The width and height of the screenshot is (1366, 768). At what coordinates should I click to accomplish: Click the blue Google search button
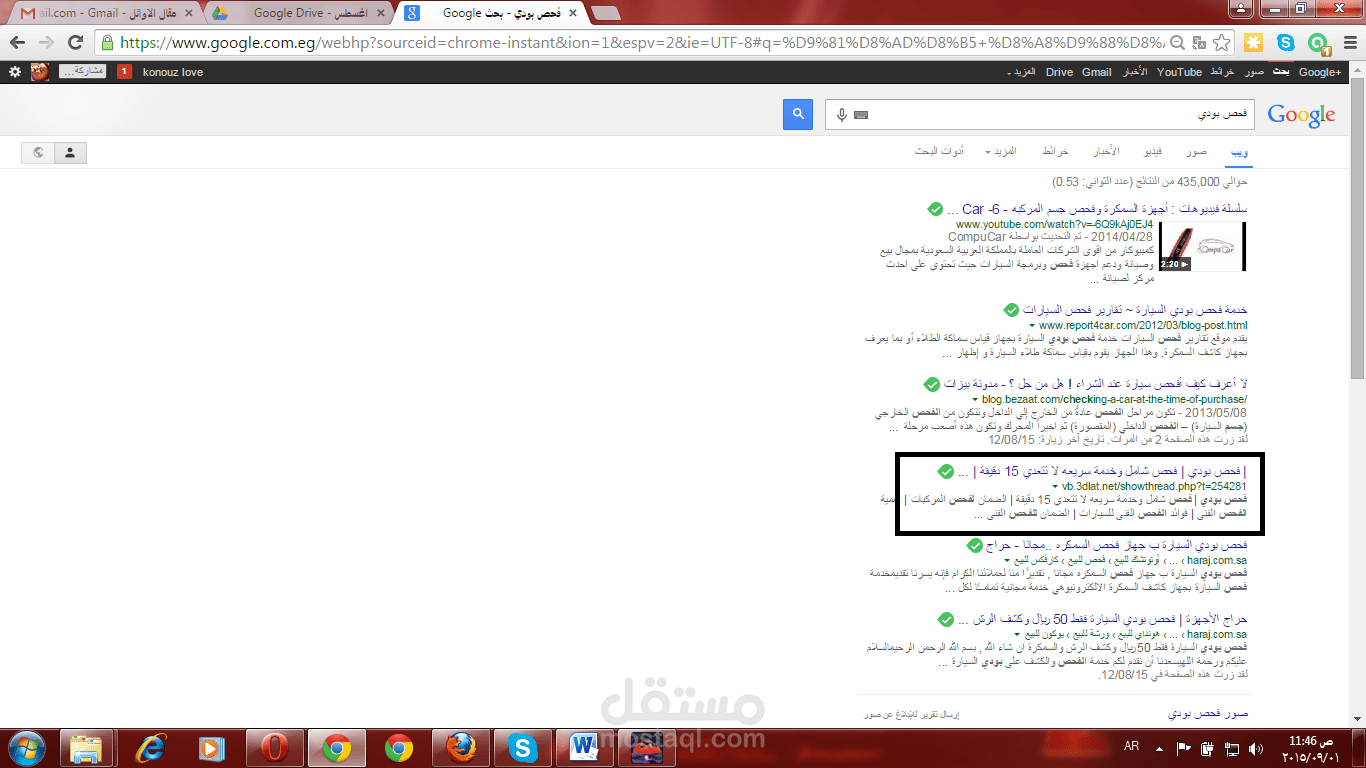[798, 115]
